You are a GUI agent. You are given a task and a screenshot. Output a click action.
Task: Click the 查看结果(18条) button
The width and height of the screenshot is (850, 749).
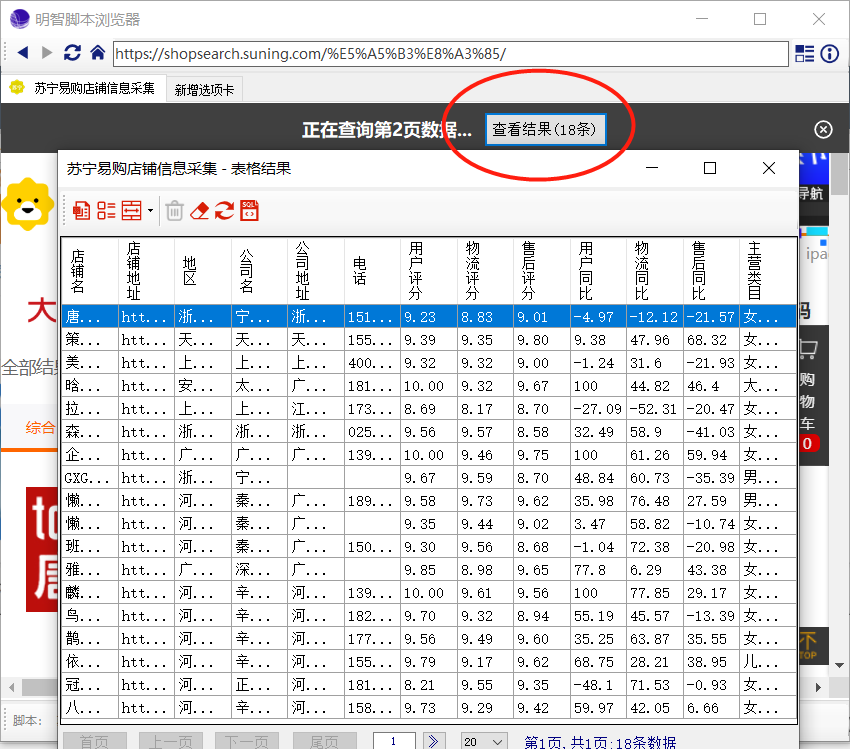(x=545, y=130)
